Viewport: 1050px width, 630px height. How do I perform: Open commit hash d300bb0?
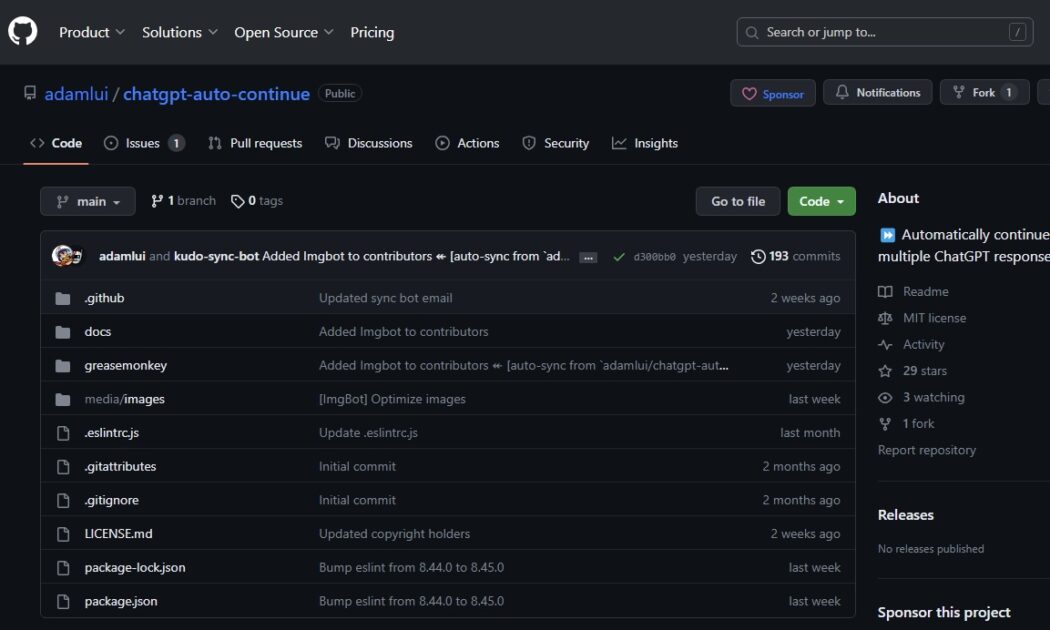coord(654,256)
